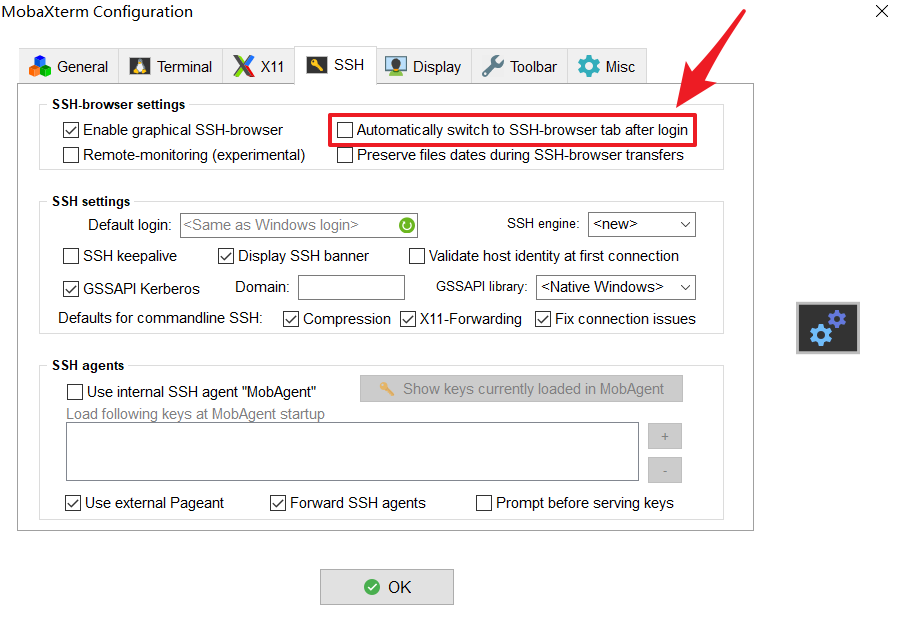Toggle Forward SSH agents checkbox
The height and width of the screenshot is (618, 899).
[278, 503]
